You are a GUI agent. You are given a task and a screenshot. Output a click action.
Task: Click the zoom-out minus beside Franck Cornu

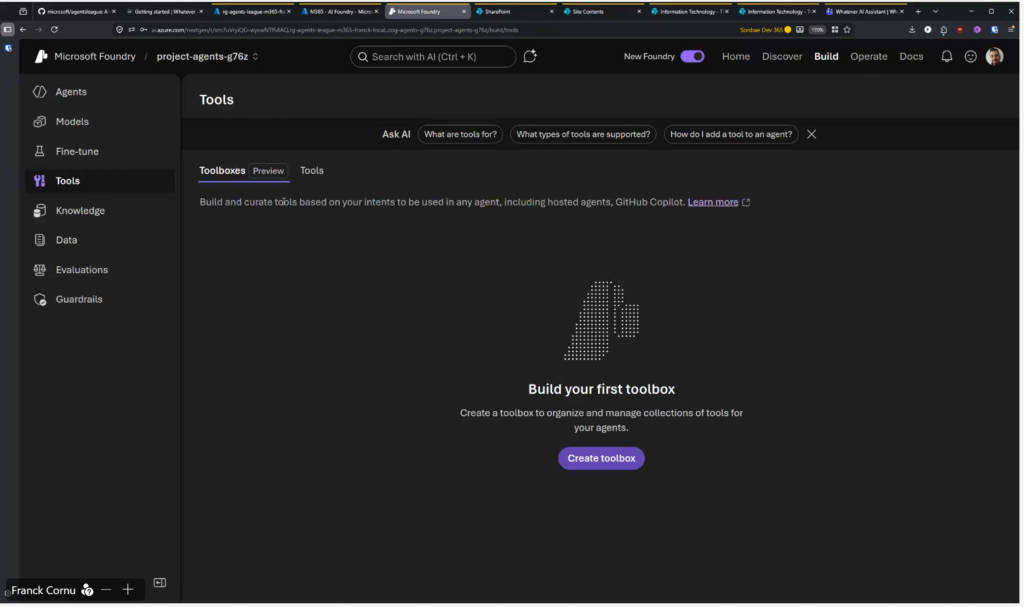106,590
